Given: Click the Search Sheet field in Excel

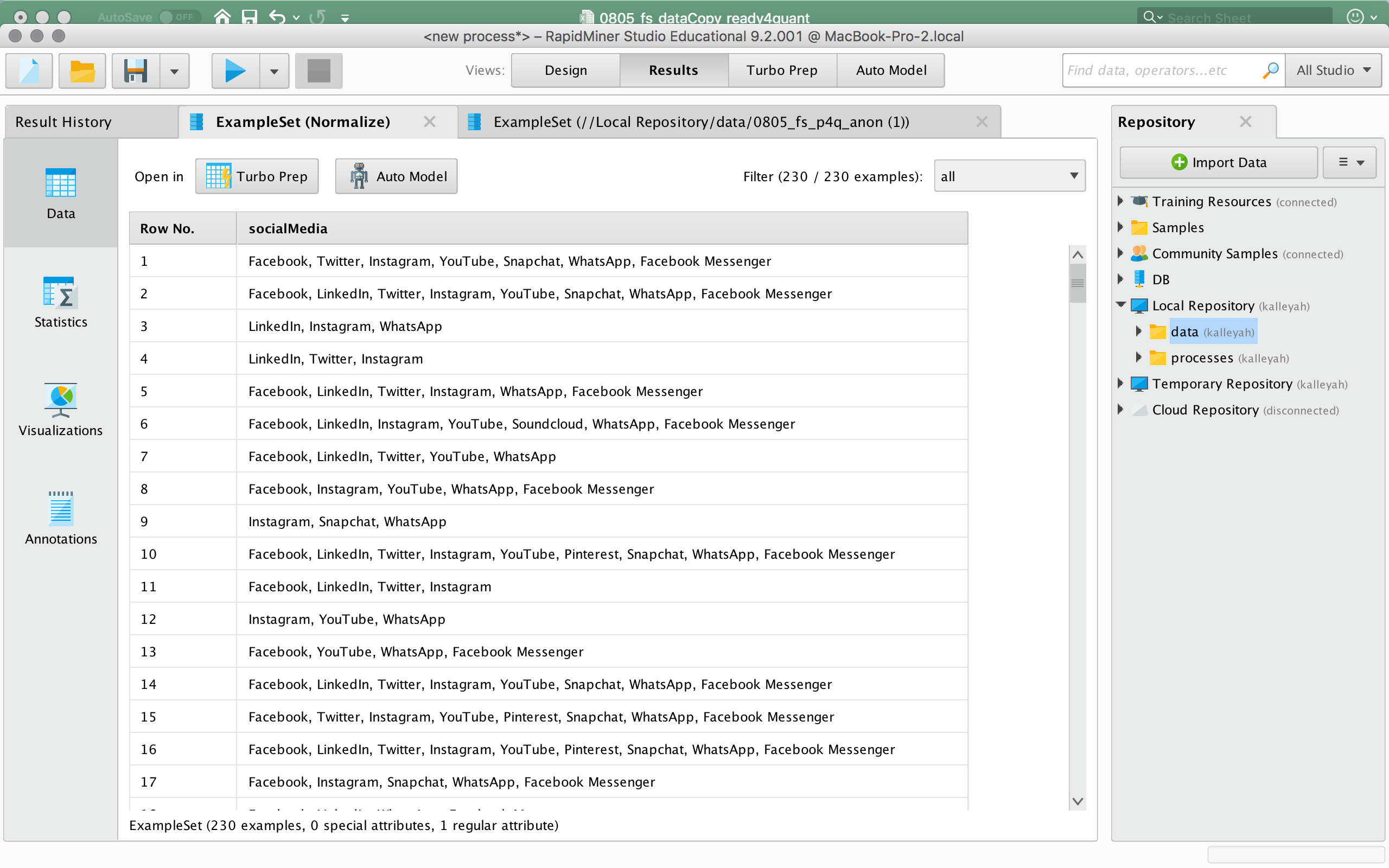Looking at the screenshot, I should point(1234,17).
